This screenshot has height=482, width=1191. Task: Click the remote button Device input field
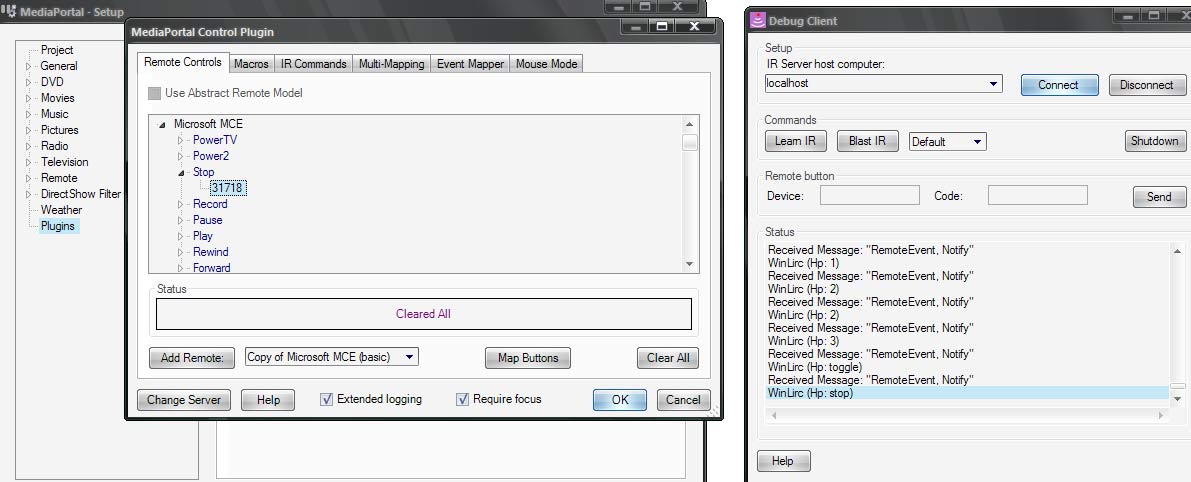[x=869, y=196]
